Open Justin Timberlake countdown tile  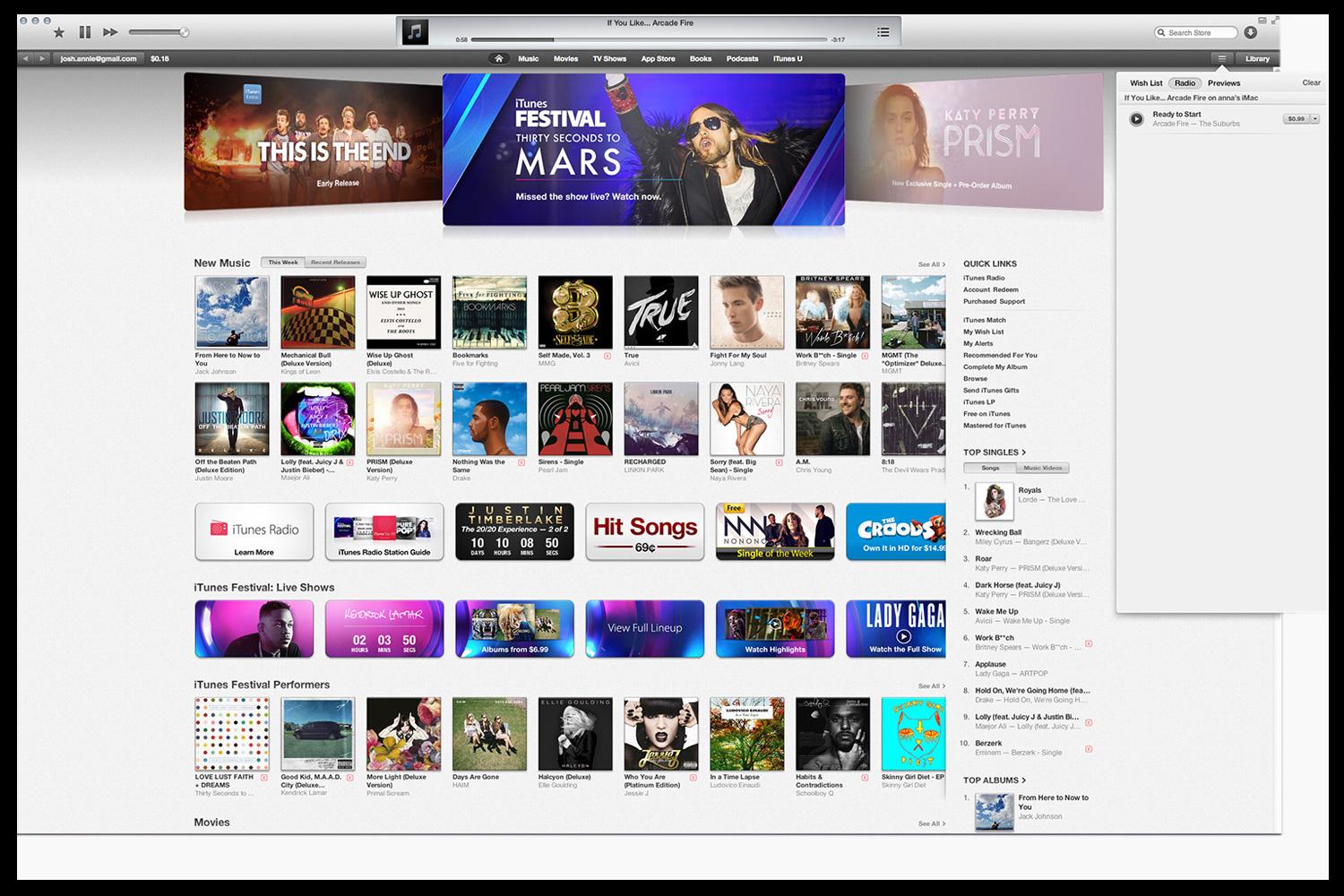pyautogui.click(x=514, y=531)
